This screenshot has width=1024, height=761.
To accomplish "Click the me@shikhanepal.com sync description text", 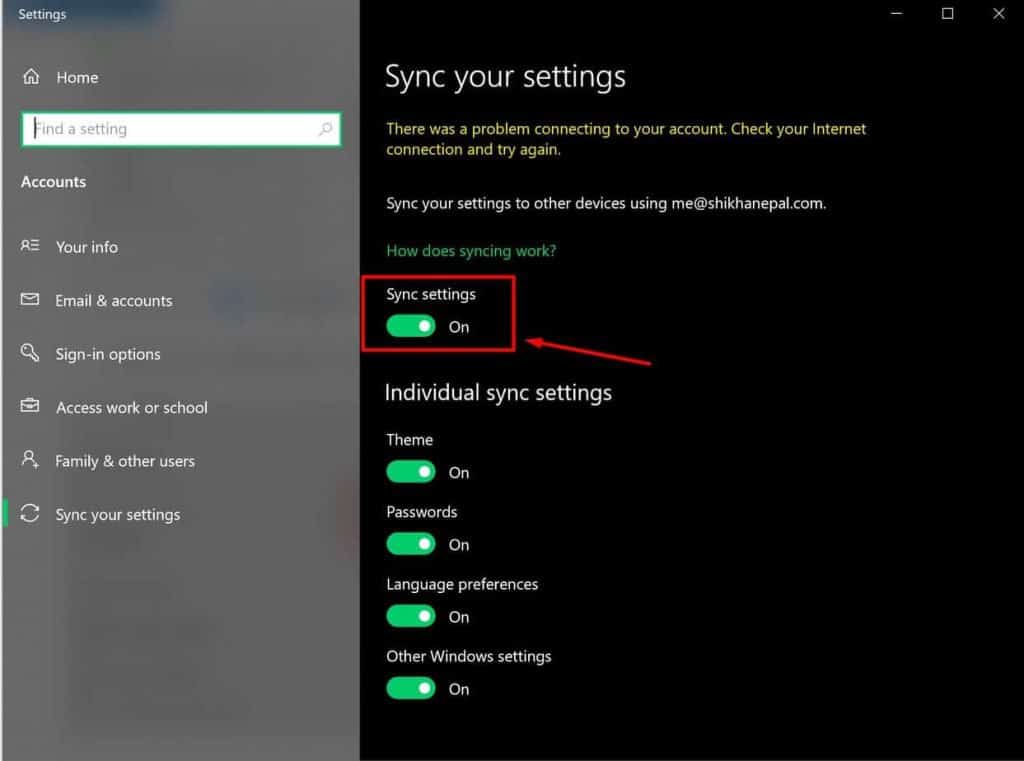I will click(606, 203).
